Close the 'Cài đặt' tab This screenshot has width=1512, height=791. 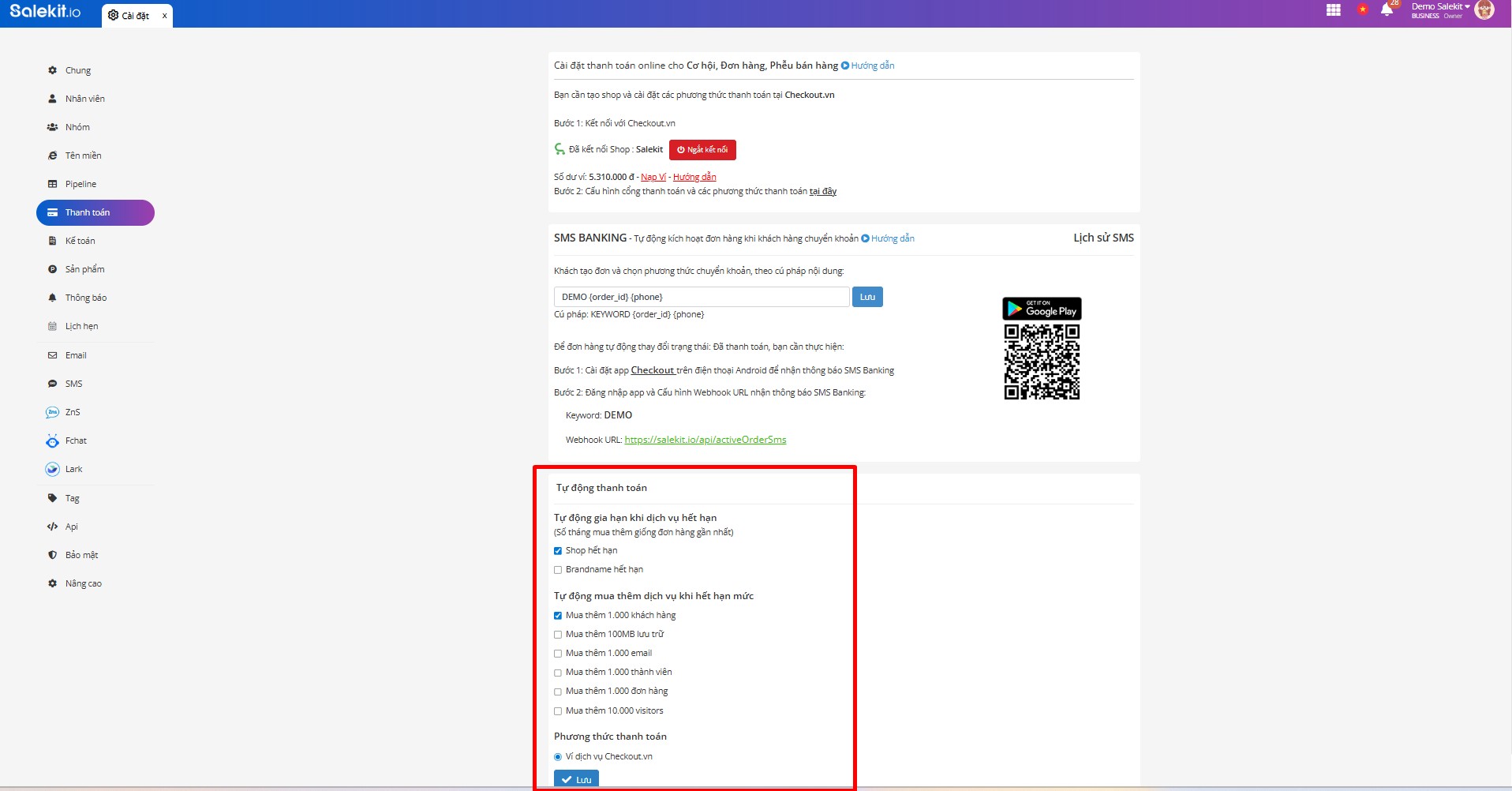(x=164, y=16)
